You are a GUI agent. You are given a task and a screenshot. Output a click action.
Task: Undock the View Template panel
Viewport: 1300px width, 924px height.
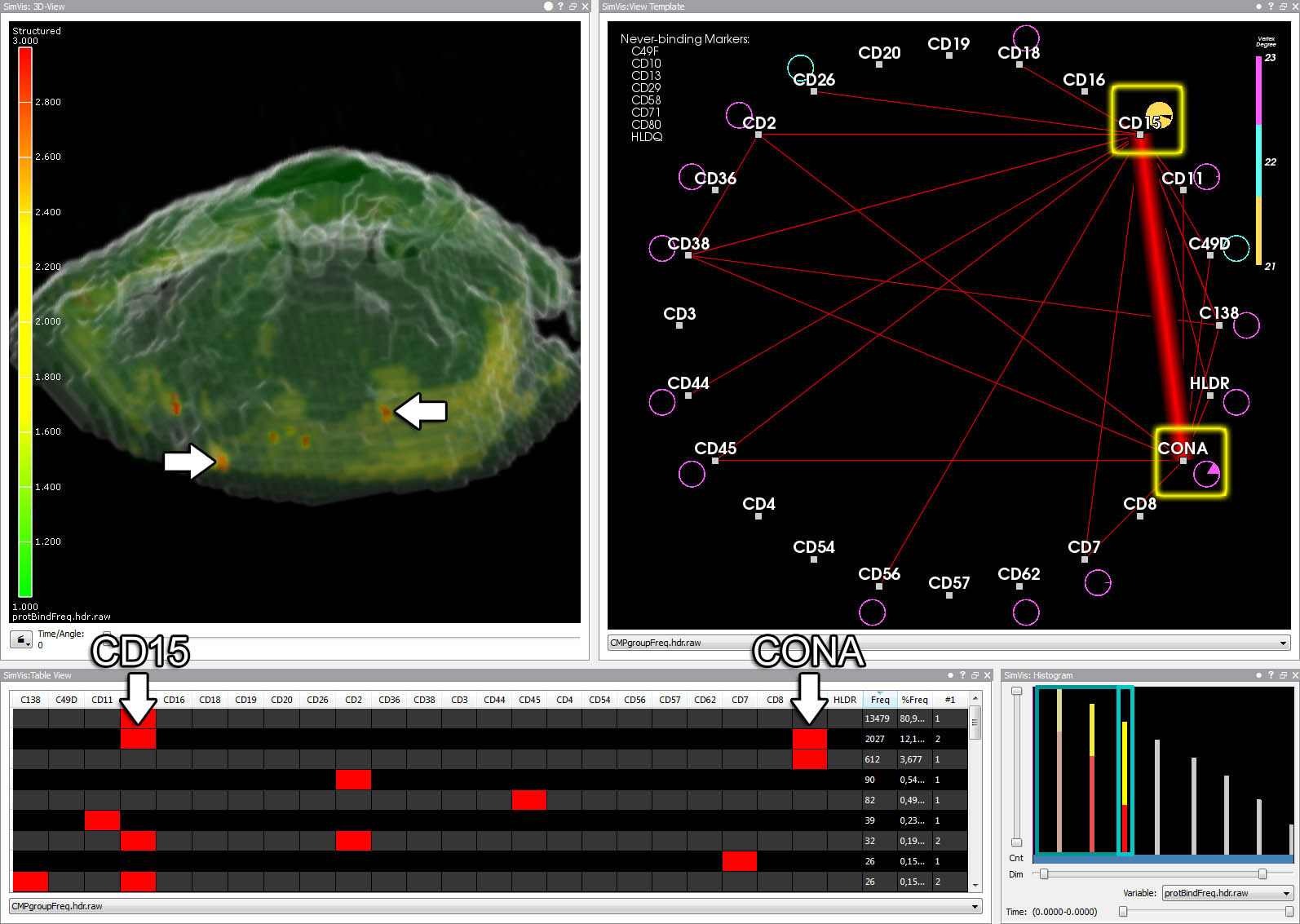tap(1283, 7)
